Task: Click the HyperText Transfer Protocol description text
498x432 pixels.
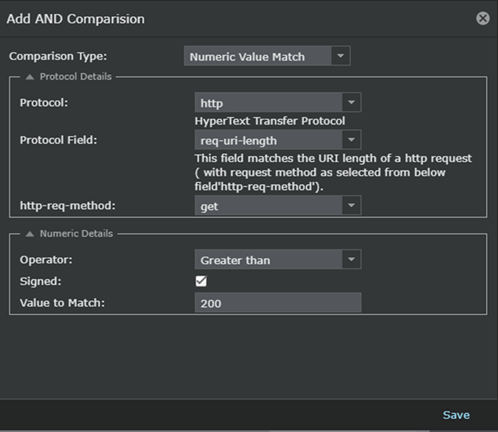Action: [270, 121]
